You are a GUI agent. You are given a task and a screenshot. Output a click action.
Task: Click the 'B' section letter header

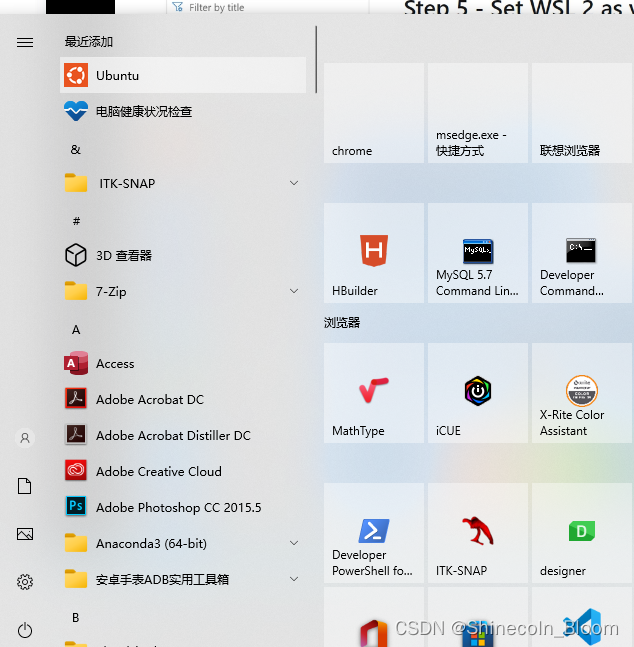coord(76,617)
